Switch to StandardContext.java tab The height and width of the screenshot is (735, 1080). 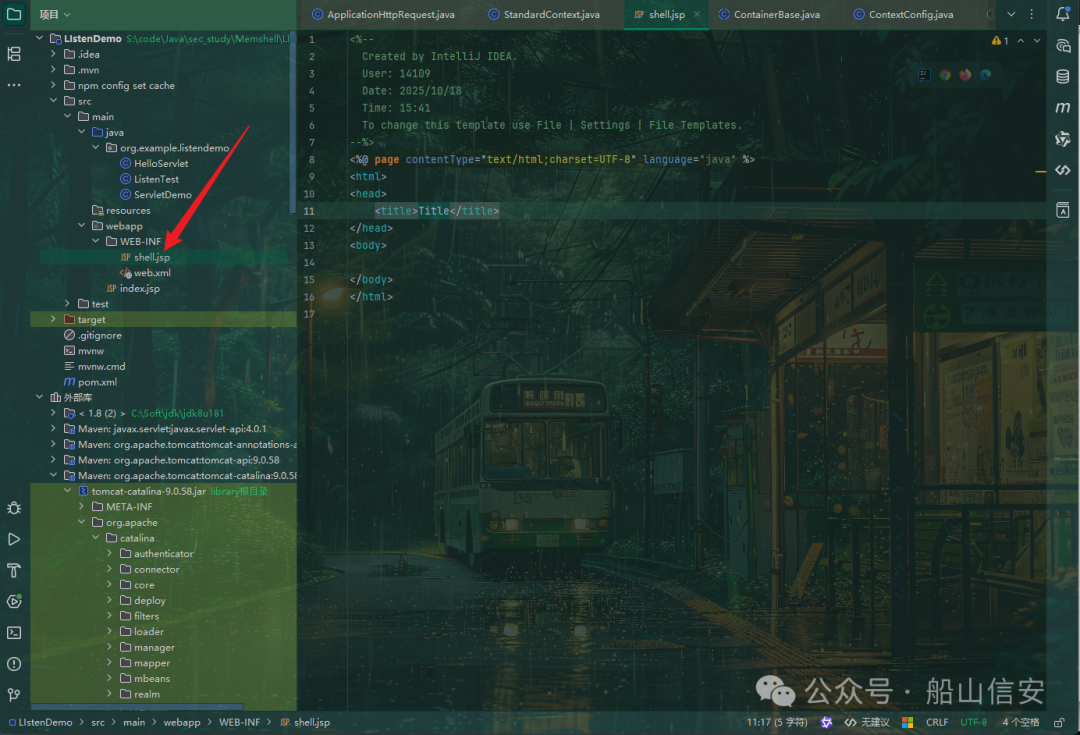(x=544, y=14)
